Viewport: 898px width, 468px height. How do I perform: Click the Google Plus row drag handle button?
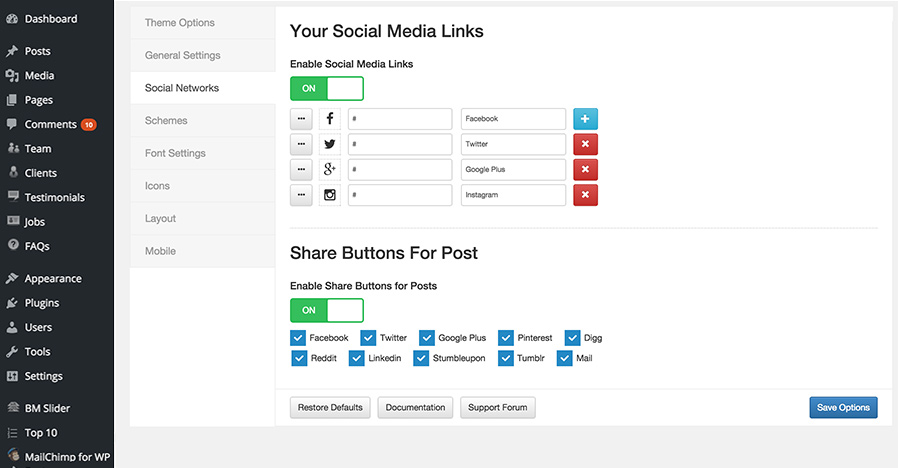pos(301,170)
